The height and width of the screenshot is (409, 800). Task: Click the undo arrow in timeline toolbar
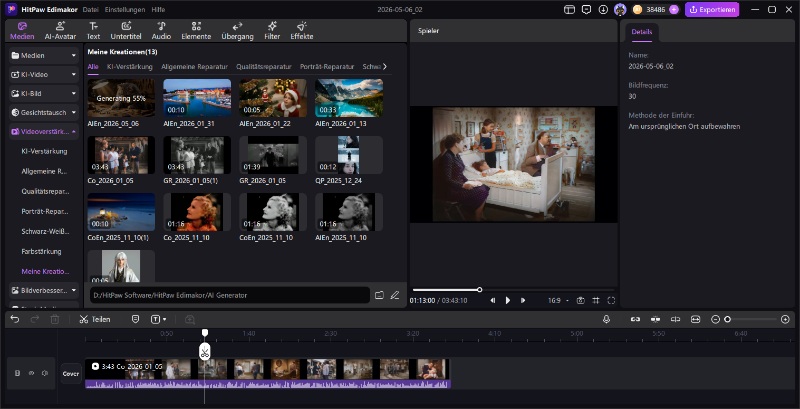click(15, 319)
